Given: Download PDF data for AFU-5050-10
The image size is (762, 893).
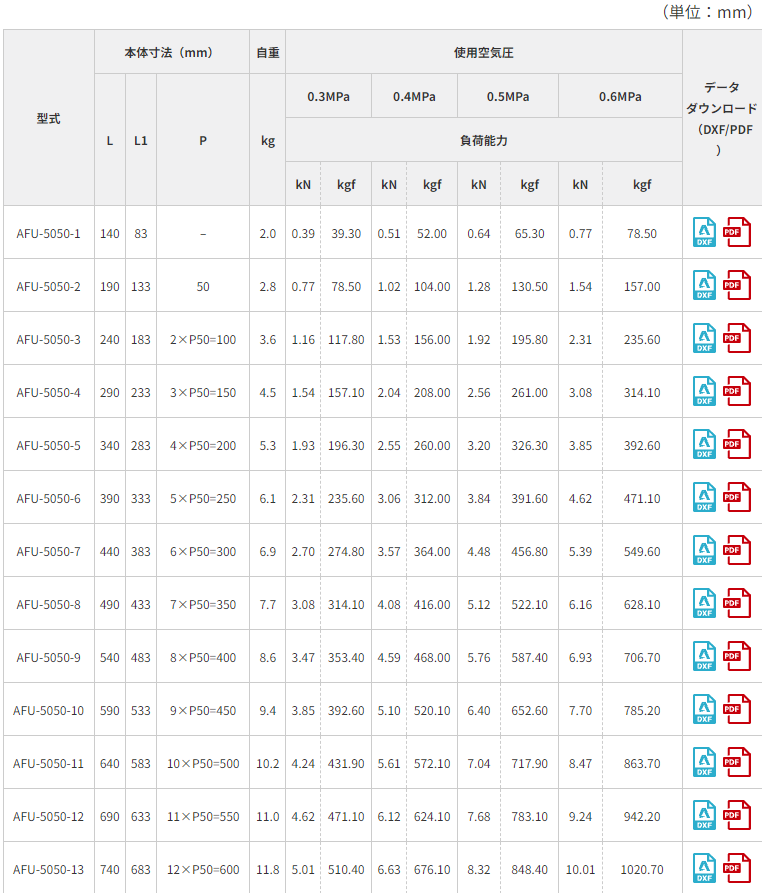Looking at the screenshot, I should click(x=738, y=710).
